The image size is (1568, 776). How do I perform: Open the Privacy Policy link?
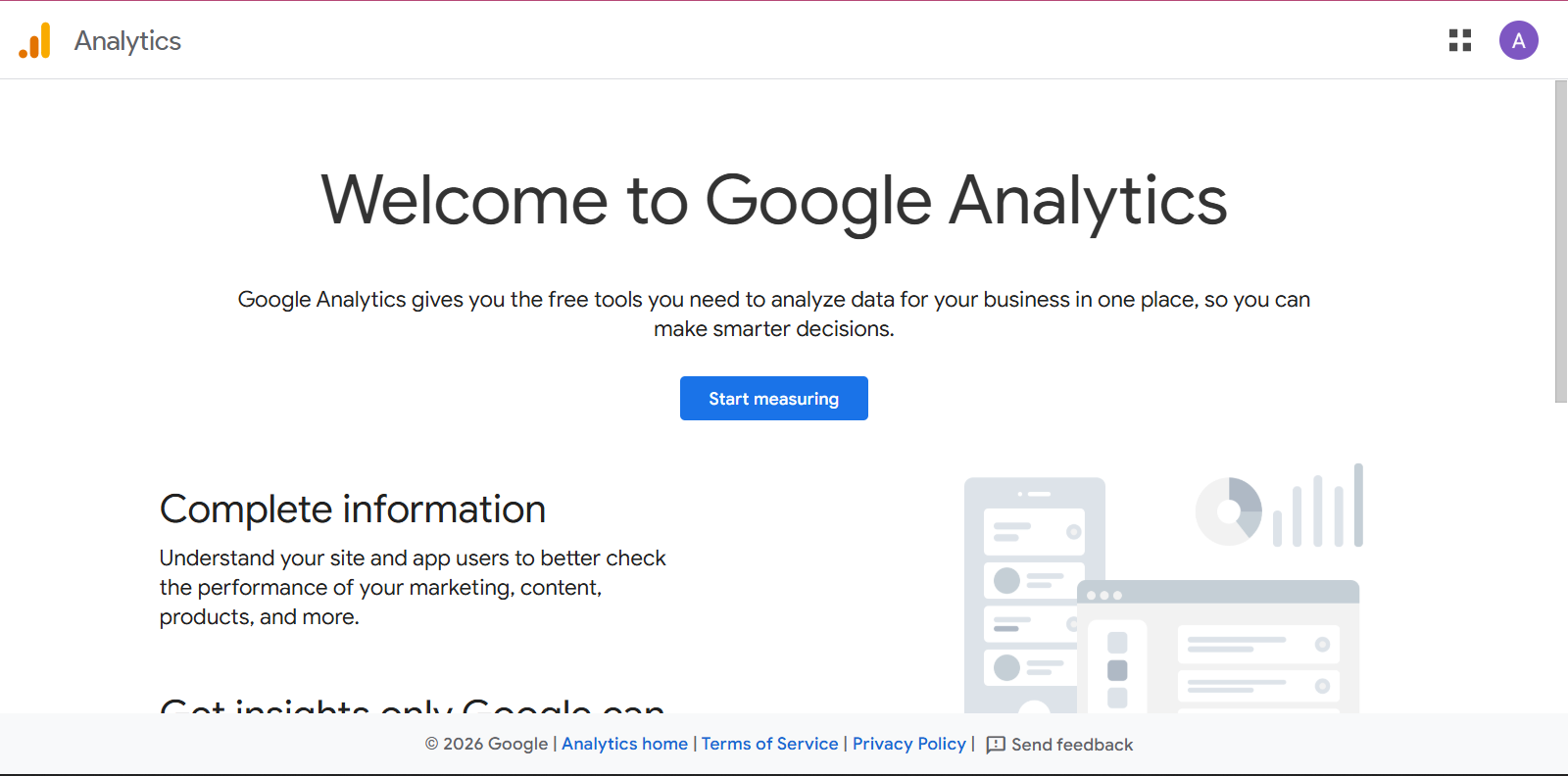(x=909, y=744)
